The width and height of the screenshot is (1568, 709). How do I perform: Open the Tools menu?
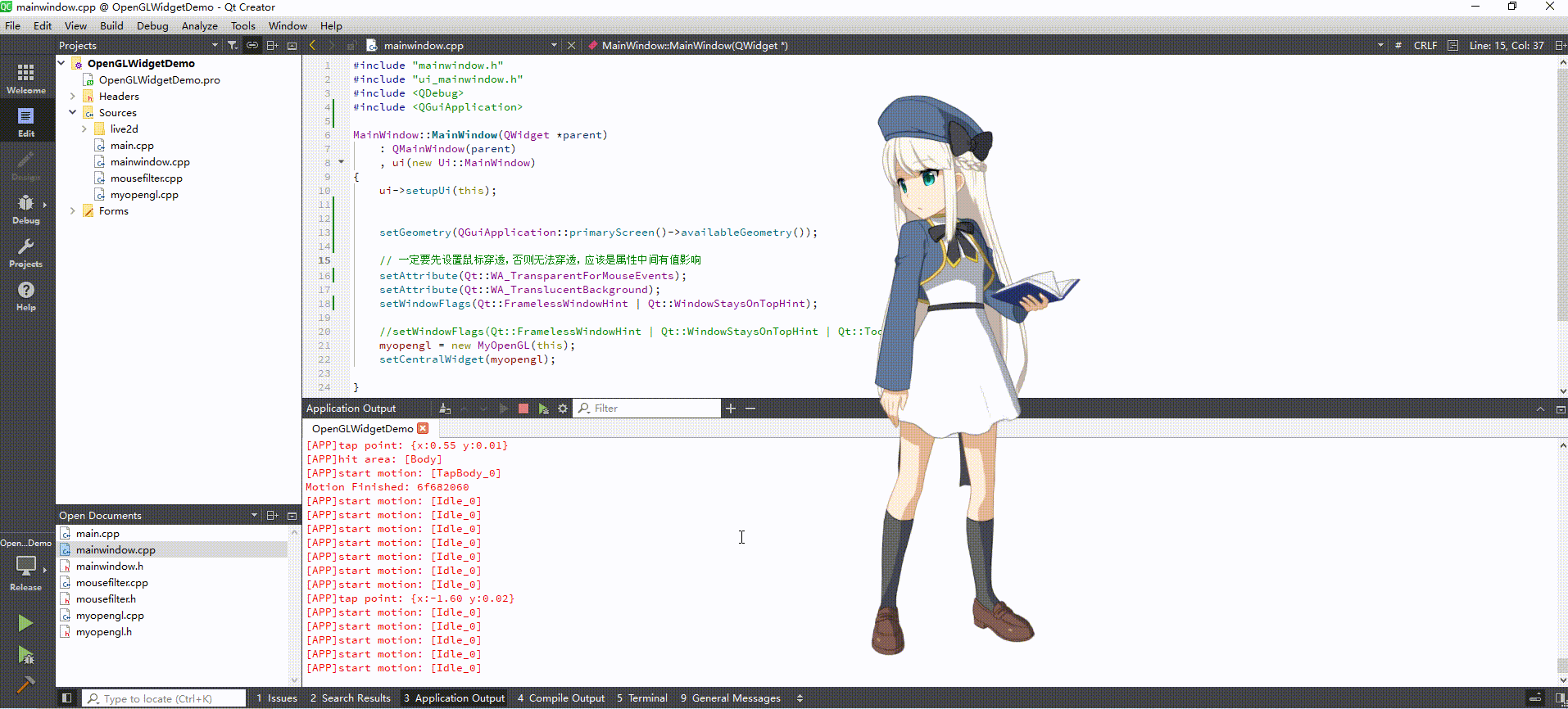coord(242,25)
